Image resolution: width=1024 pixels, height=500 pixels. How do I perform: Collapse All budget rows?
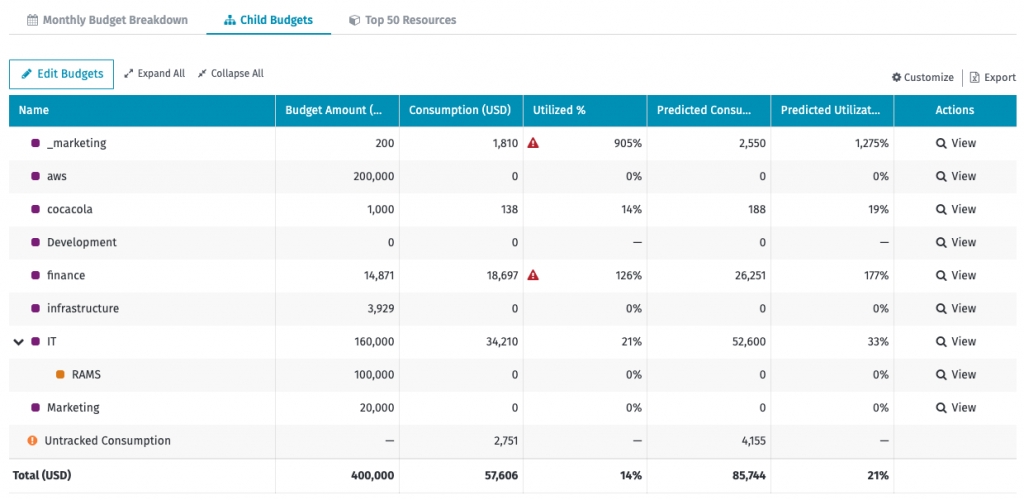(x=230, y=73)
